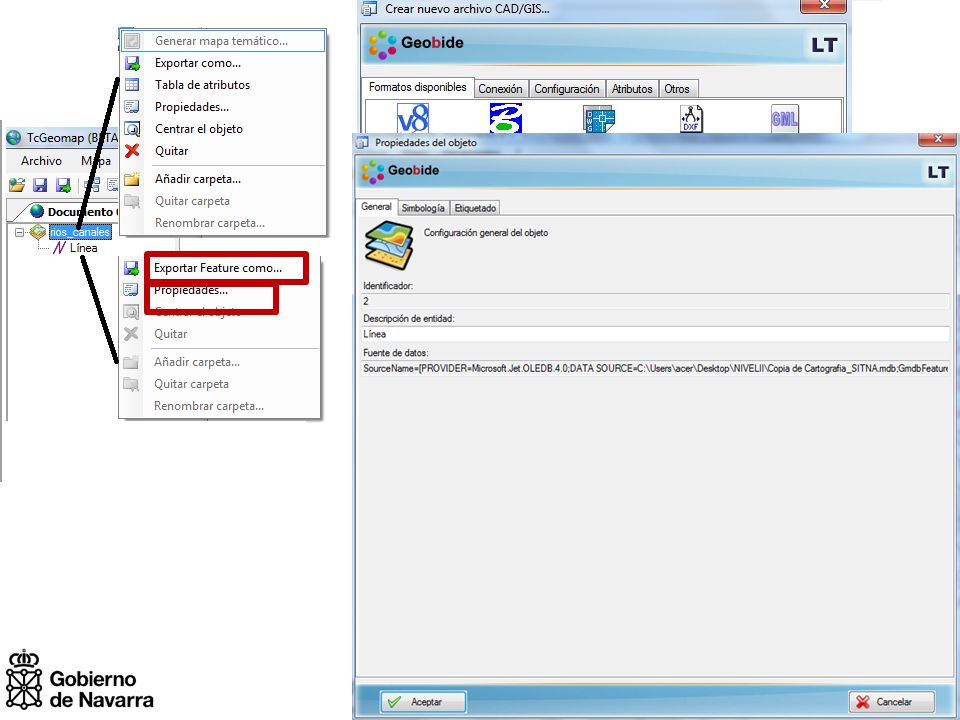Screen dimensions: 960x720
Task: Click the Documento tab globe icon
Action: coord(37,211)
